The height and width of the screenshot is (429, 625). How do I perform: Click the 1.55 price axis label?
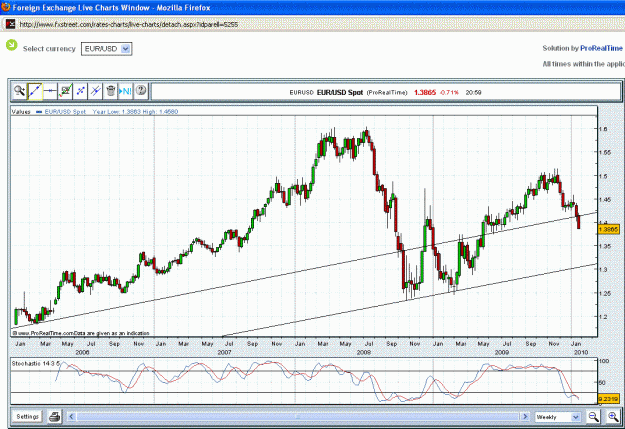click(605, 152)
